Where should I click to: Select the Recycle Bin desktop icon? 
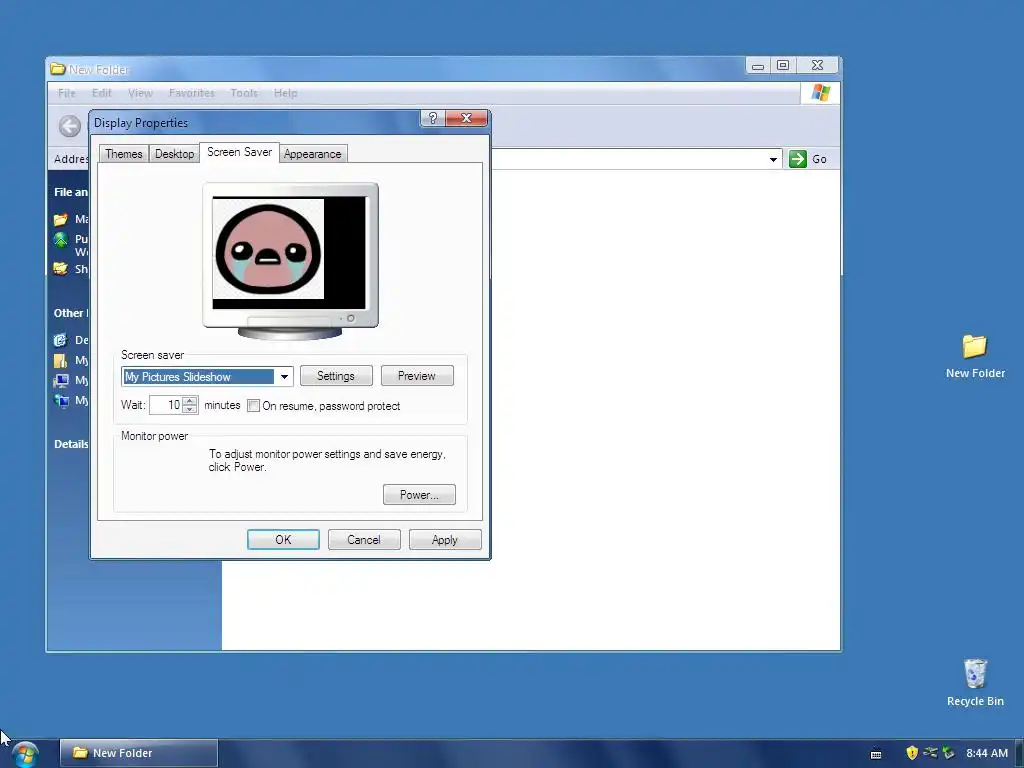pyautogui.click(x=975, y=682)
